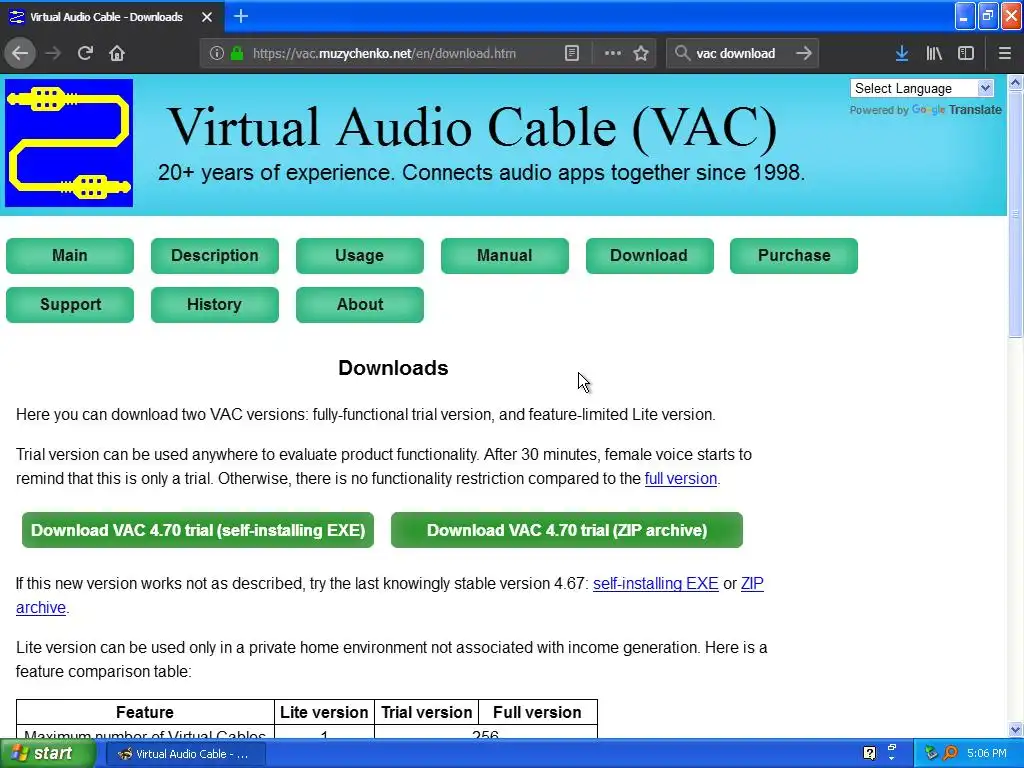The height and width of the screenshot is (768, 1024).
Task: Open the Firefox hamburger menu
Action: [1004, 54]
